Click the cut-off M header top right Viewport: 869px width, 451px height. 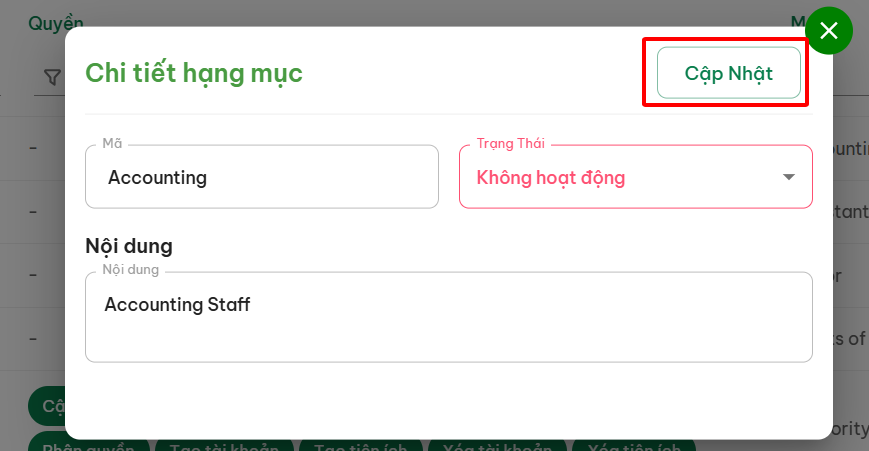pos(798,22)
